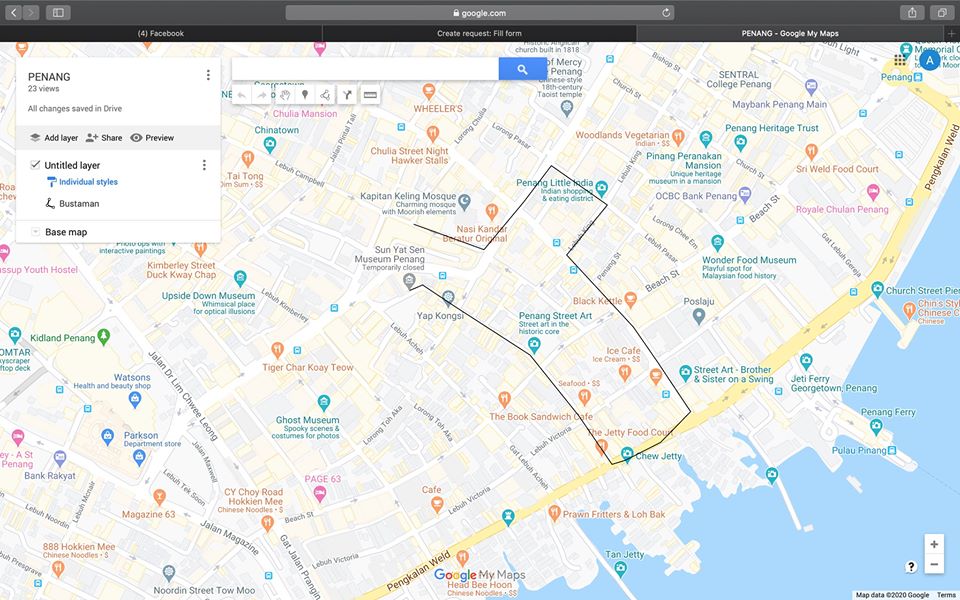Switch to the (4) Facebook tab
960x600 pixels.
[160, 33]
